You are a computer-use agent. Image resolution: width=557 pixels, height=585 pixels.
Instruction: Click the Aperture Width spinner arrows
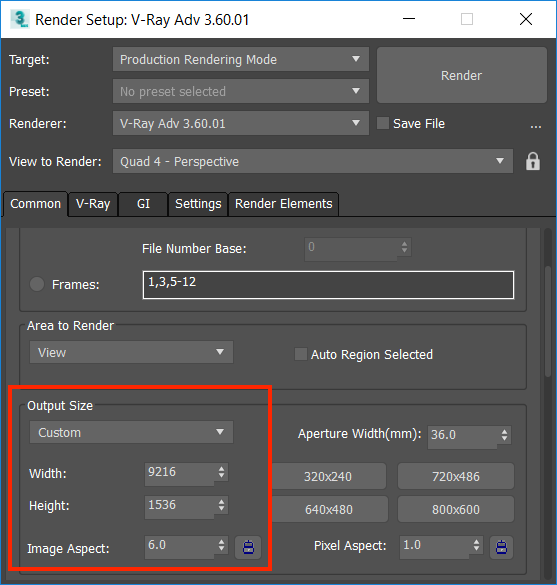click(x=504, y=435)
